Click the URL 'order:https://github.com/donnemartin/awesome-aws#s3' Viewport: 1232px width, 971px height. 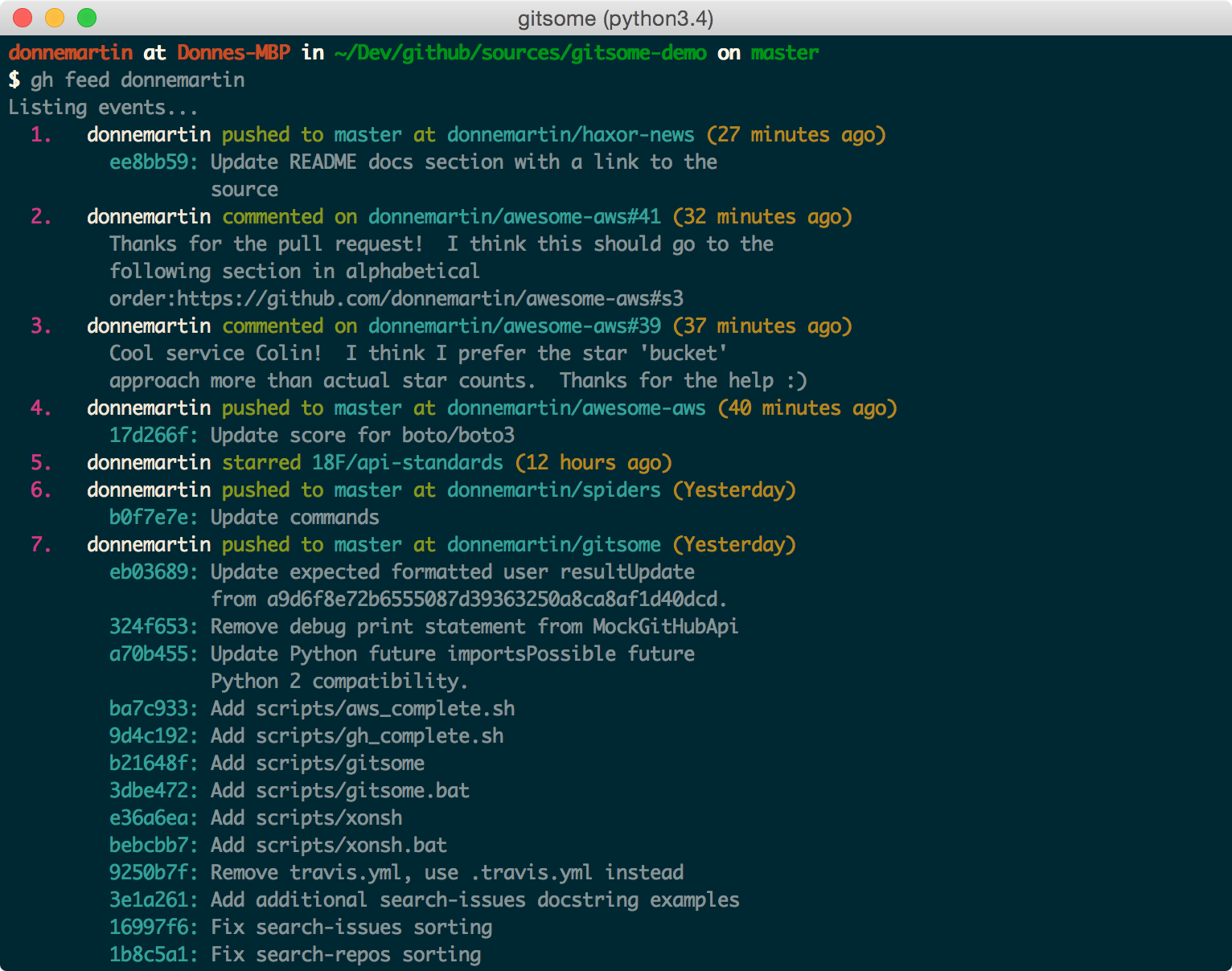point(396,299)
